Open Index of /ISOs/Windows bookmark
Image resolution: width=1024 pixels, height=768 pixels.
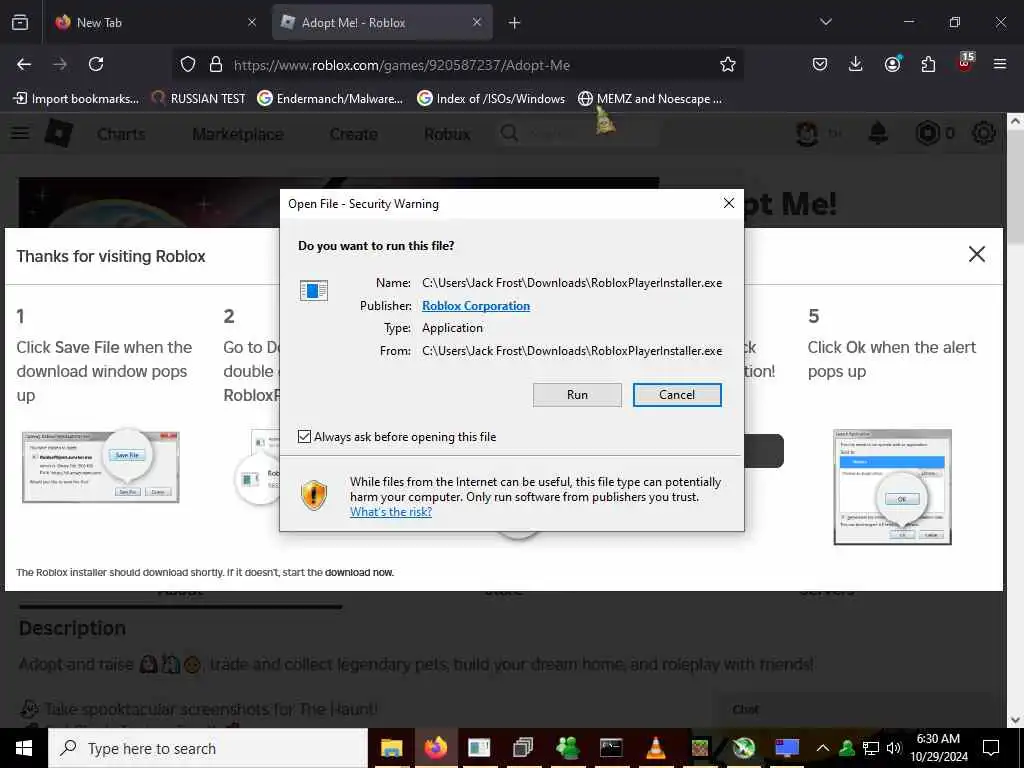[491, 99]
